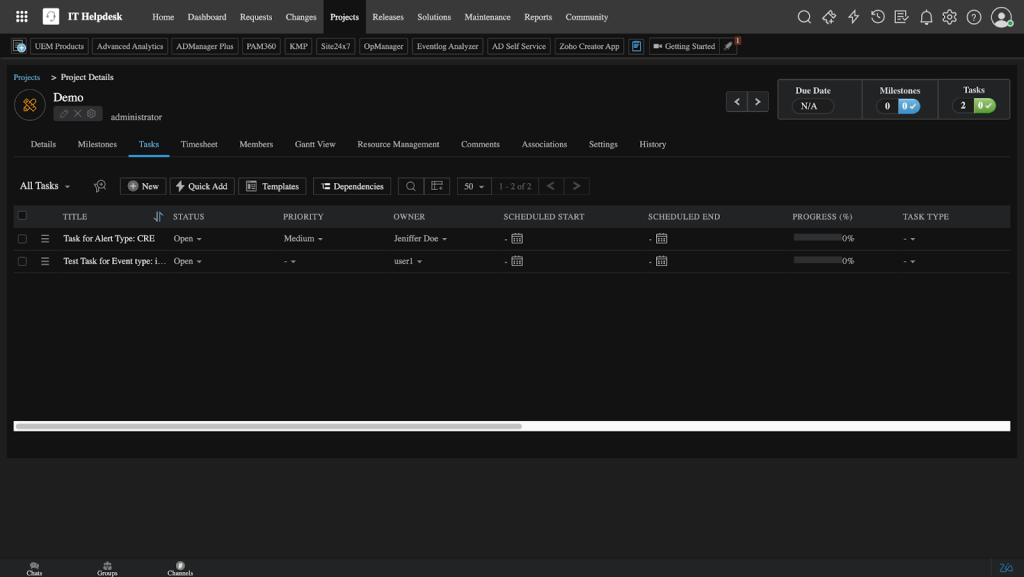Open the column chooser table icon

437,186
